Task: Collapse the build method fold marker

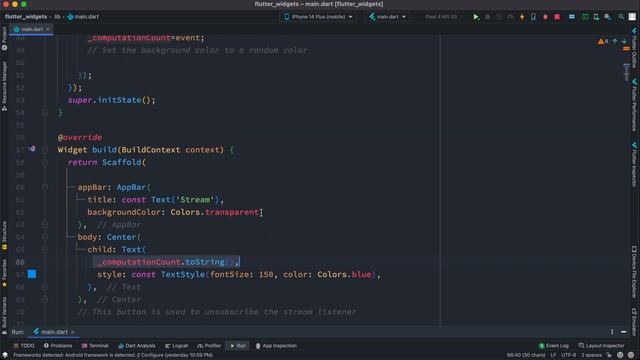Action: (45, 150)
